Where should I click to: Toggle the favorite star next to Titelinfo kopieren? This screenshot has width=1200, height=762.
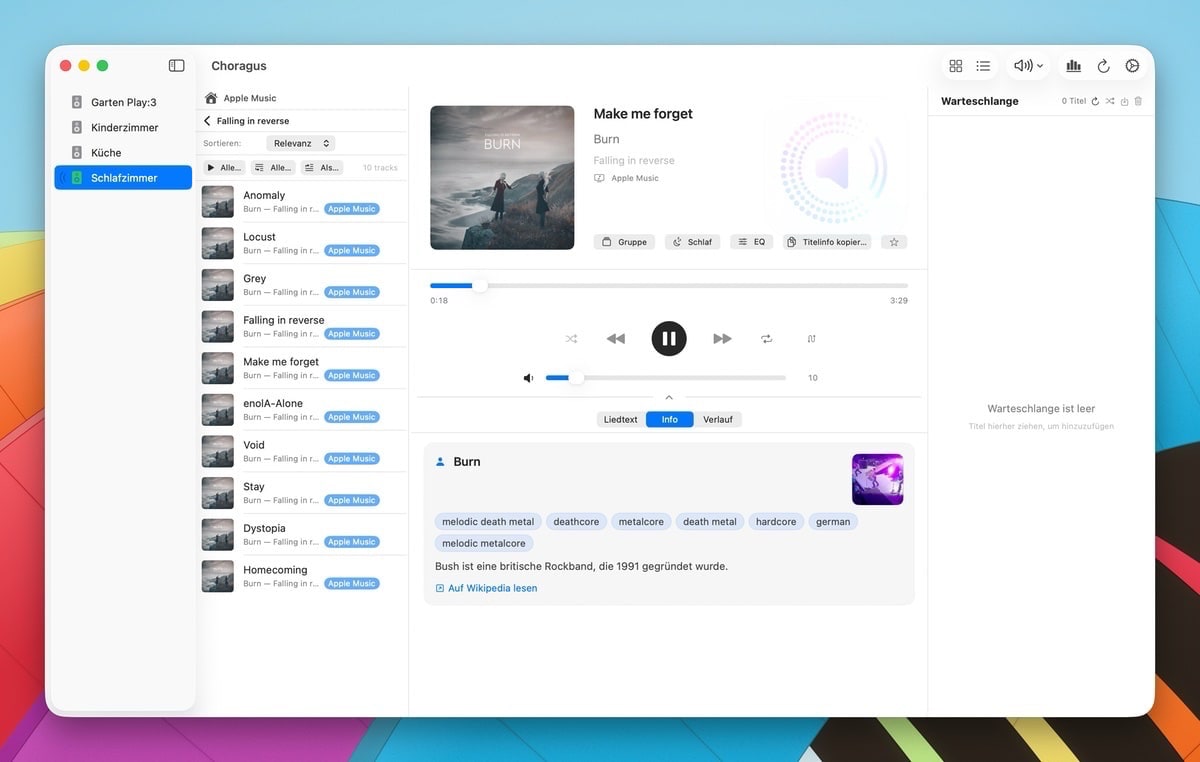893,241
